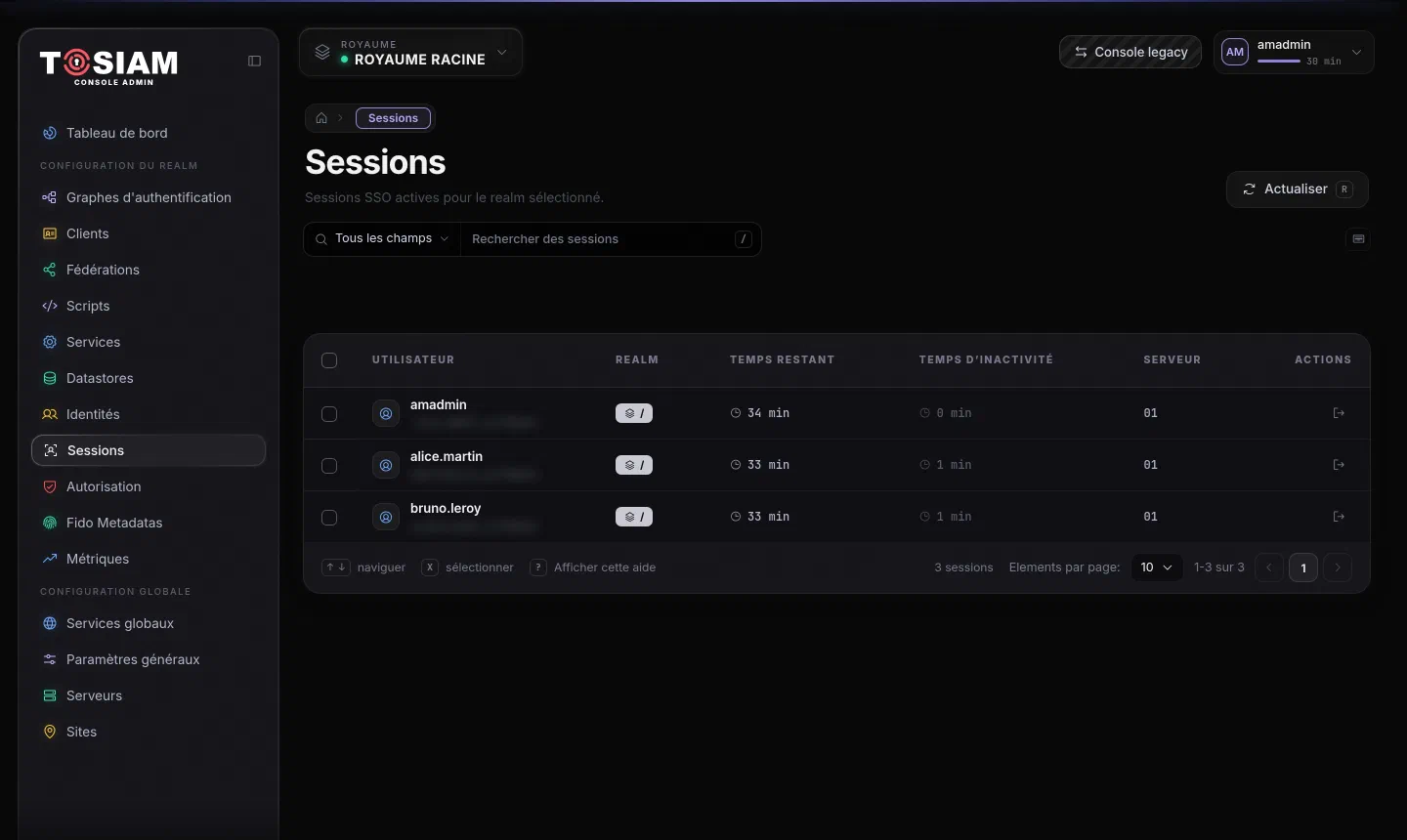1407x840 pixels.
Task: Toggle the select-all sessions checkbox
Action: pyautogui.click(x=329, y=360)
